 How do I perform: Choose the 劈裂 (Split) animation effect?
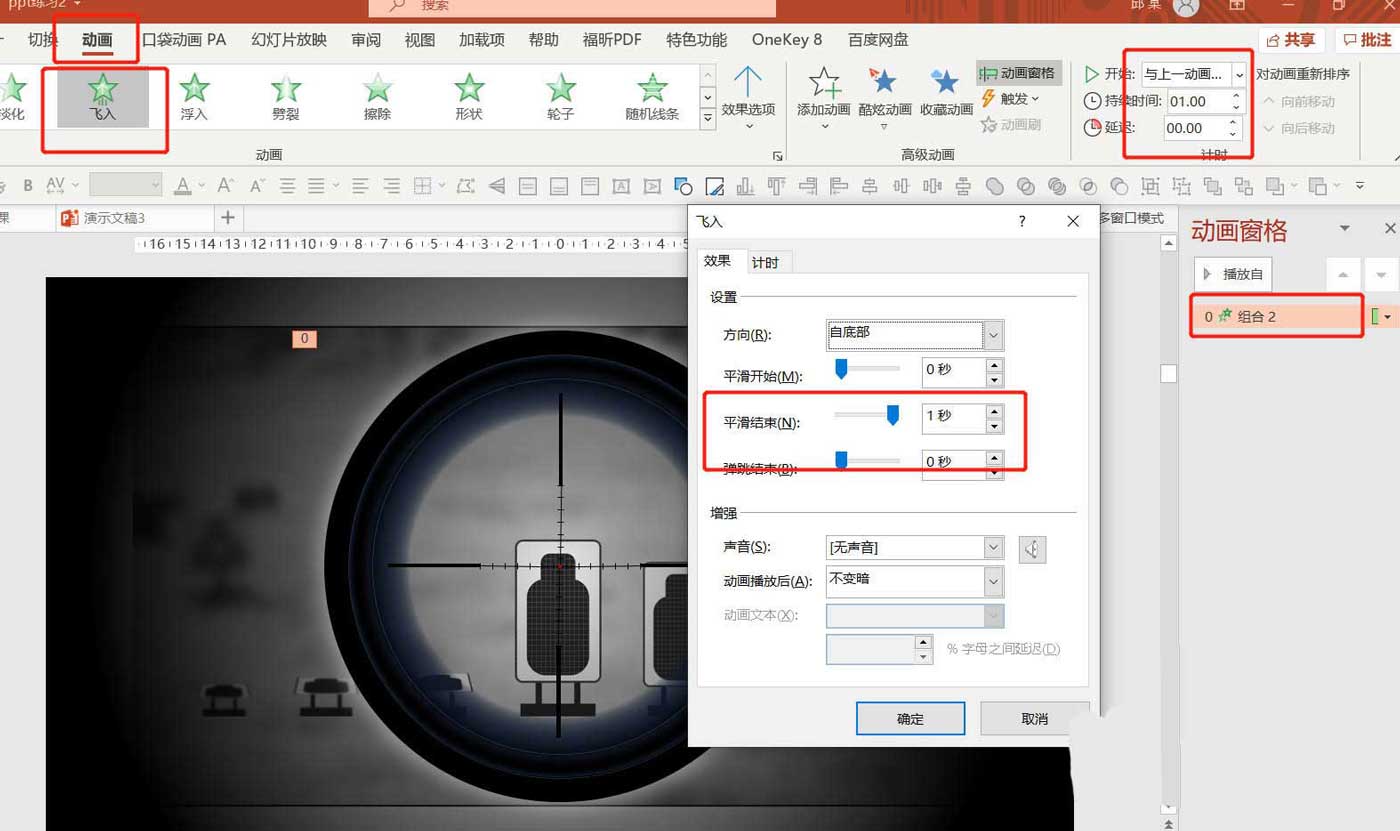click(x=286, y=95)
